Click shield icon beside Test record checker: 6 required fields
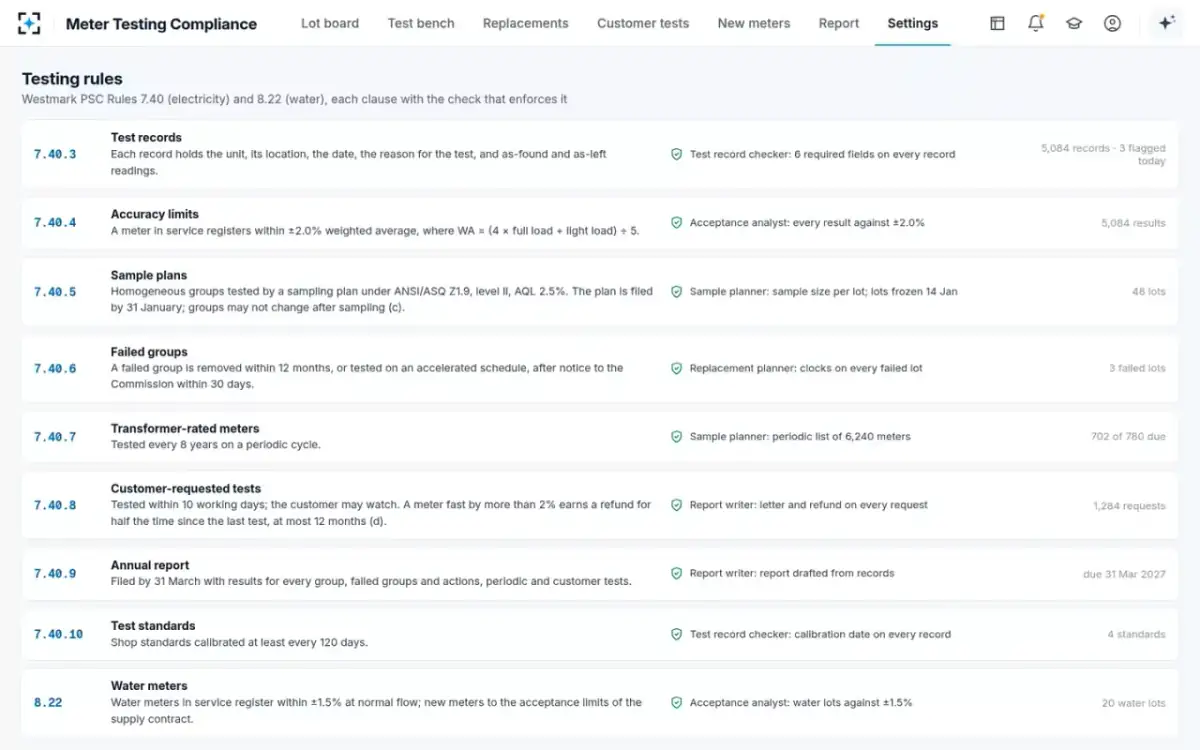1200x750 pixels. 677,155
